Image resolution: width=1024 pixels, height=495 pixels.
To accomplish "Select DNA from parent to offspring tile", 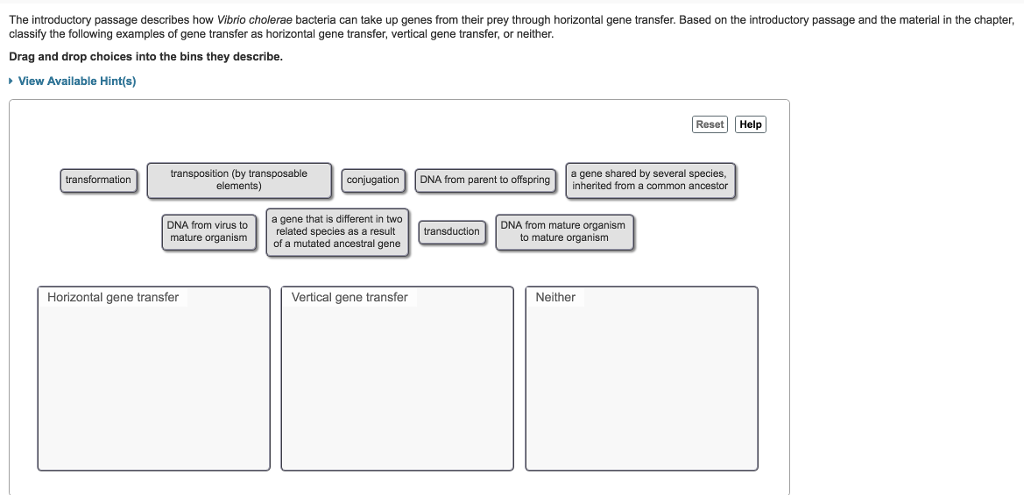I will point(485,180).
